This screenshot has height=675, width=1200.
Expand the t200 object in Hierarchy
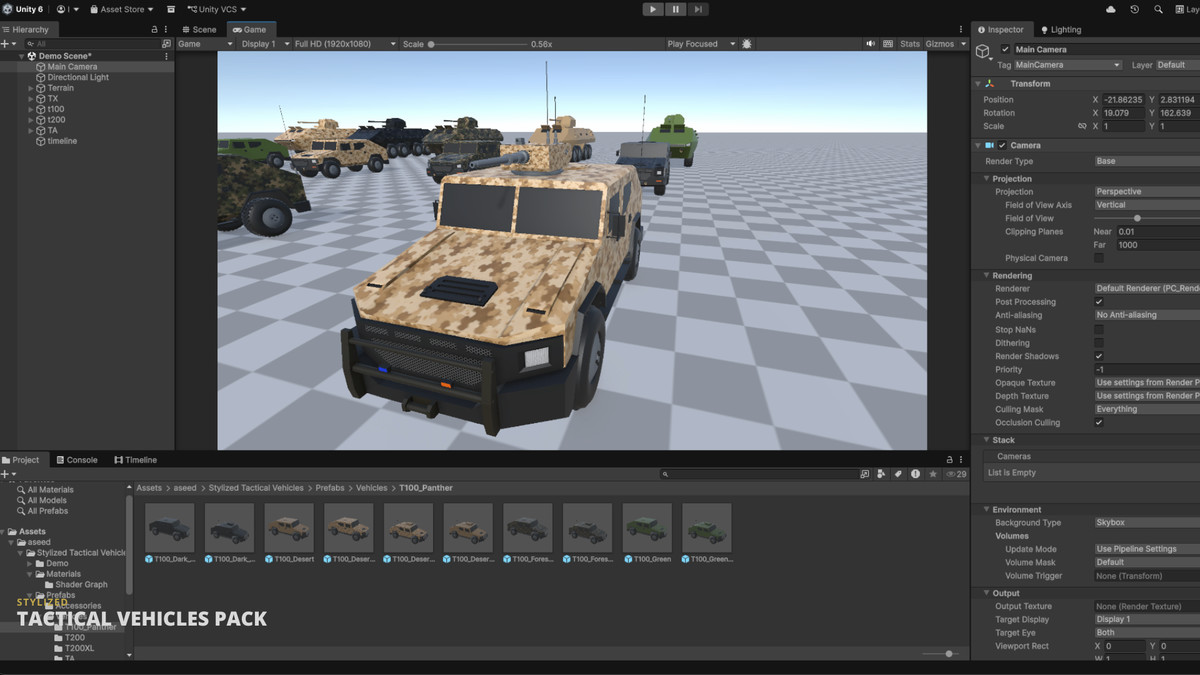click(31, 120)
